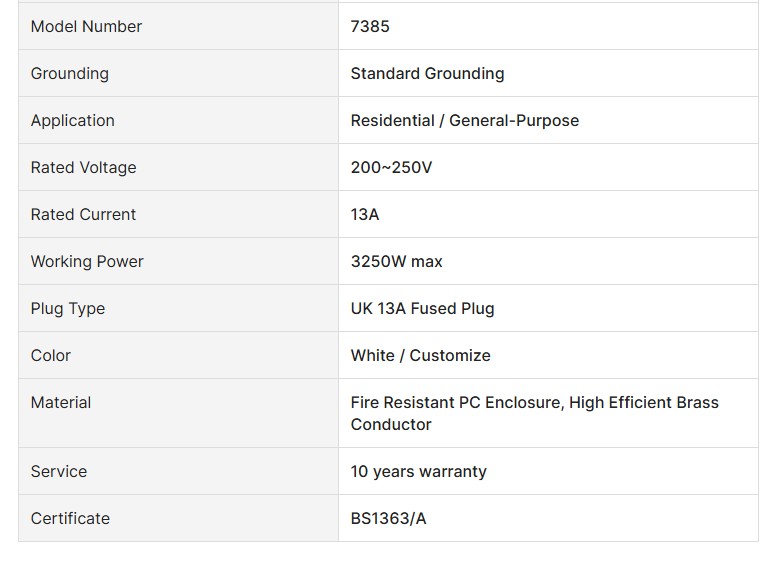778x562 pixels.
Task: Click the Working Power label
Action: (87, 262)
